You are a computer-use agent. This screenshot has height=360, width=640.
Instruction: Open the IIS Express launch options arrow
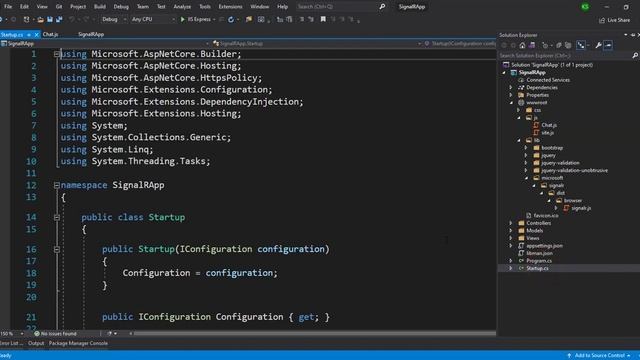(x=214, y=19)
